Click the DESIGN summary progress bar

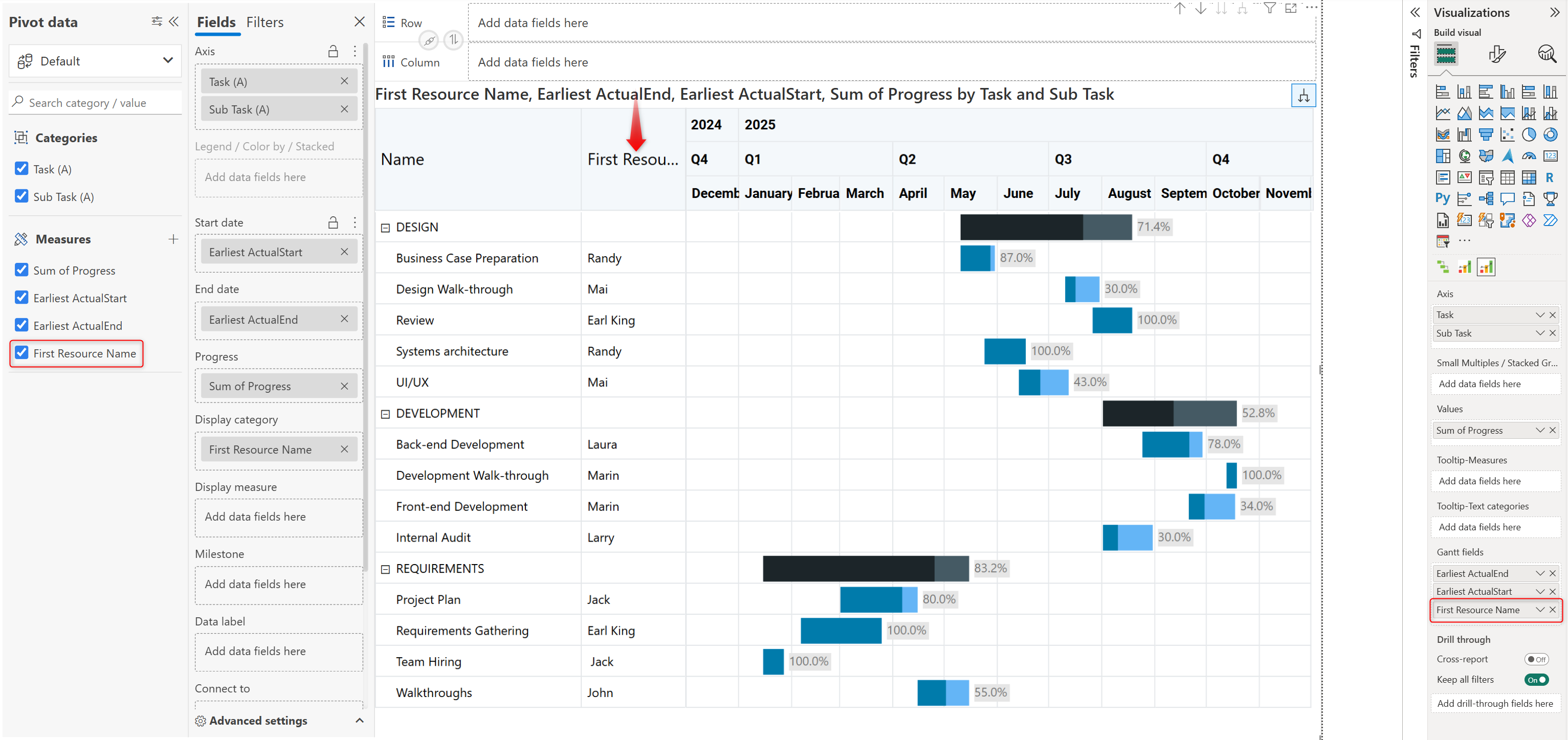tap(1045, 227)
